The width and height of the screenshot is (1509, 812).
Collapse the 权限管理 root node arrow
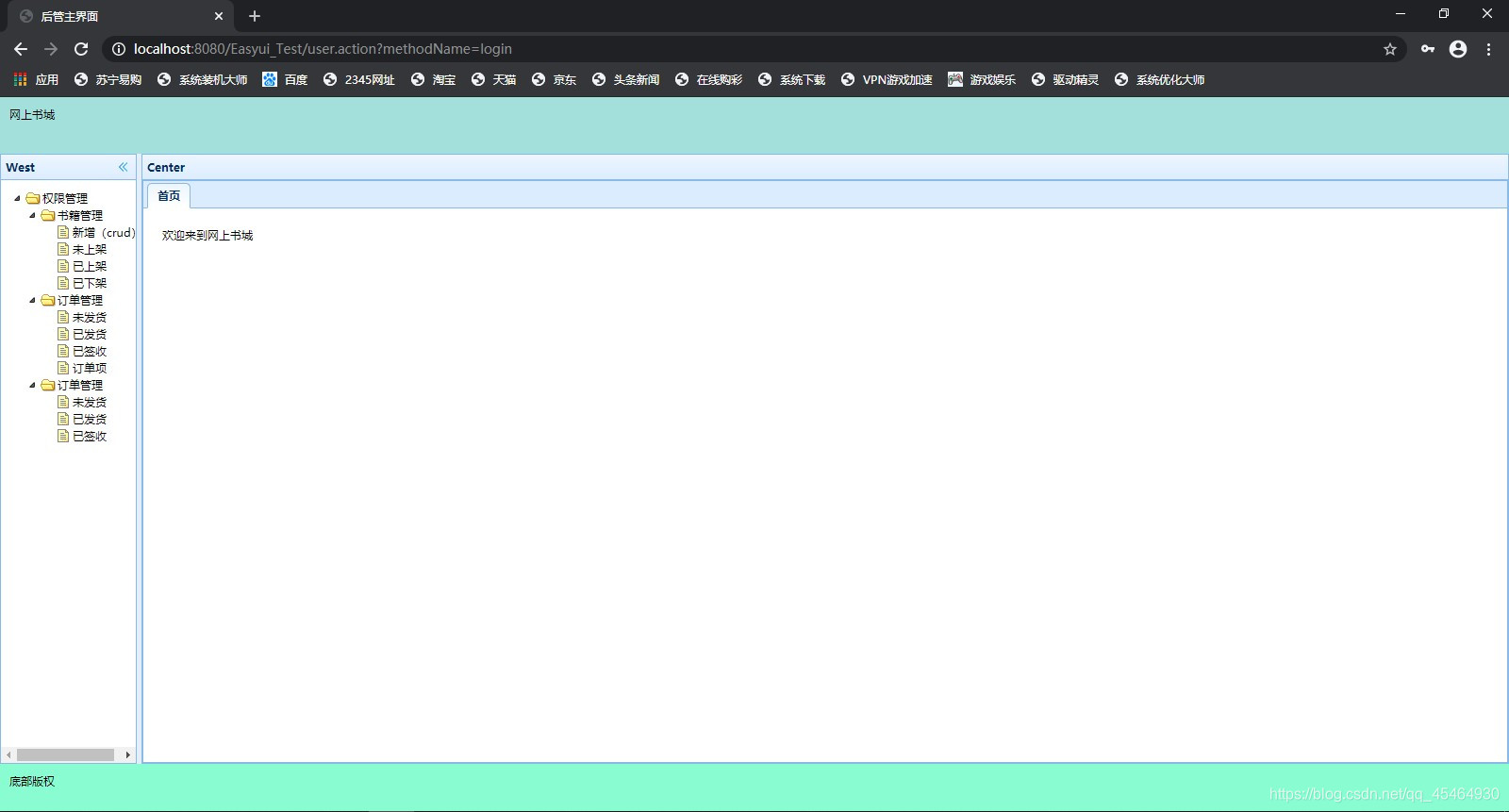click(17, 198)
